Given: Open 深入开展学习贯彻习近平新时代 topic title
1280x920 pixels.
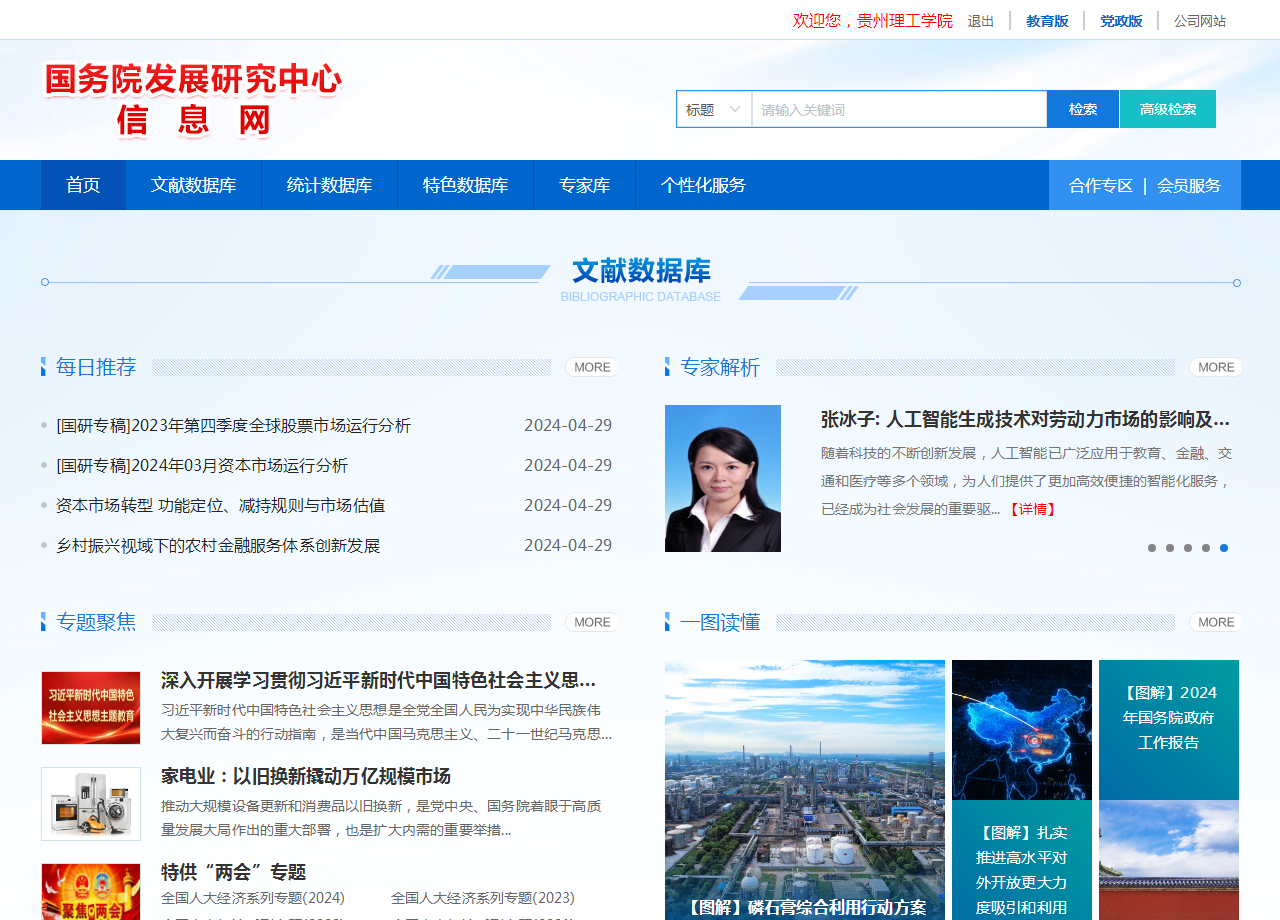Looking at the screenshot, I should click(378, 681).
